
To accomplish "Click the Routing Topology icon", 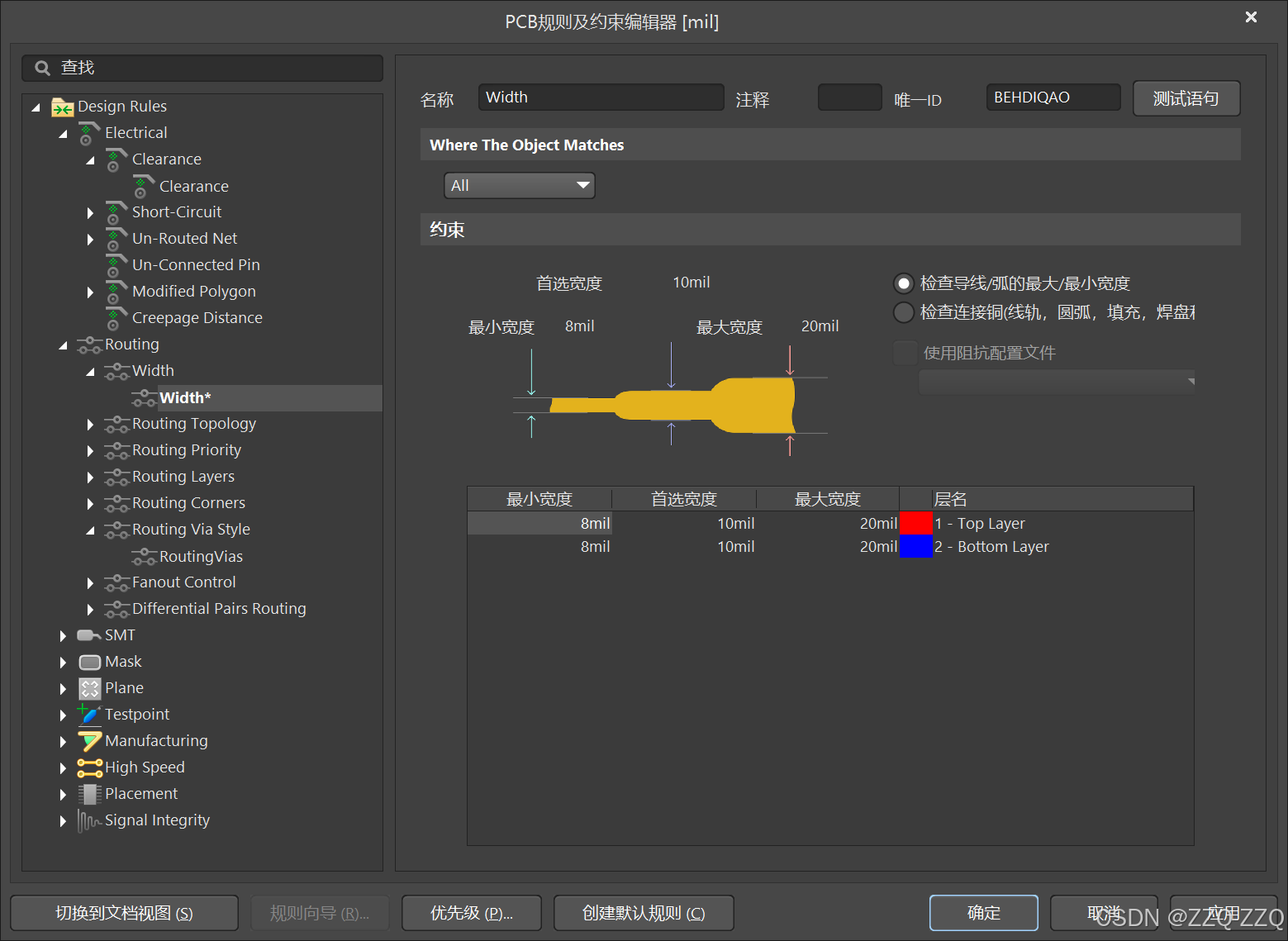I will [116, 425].
